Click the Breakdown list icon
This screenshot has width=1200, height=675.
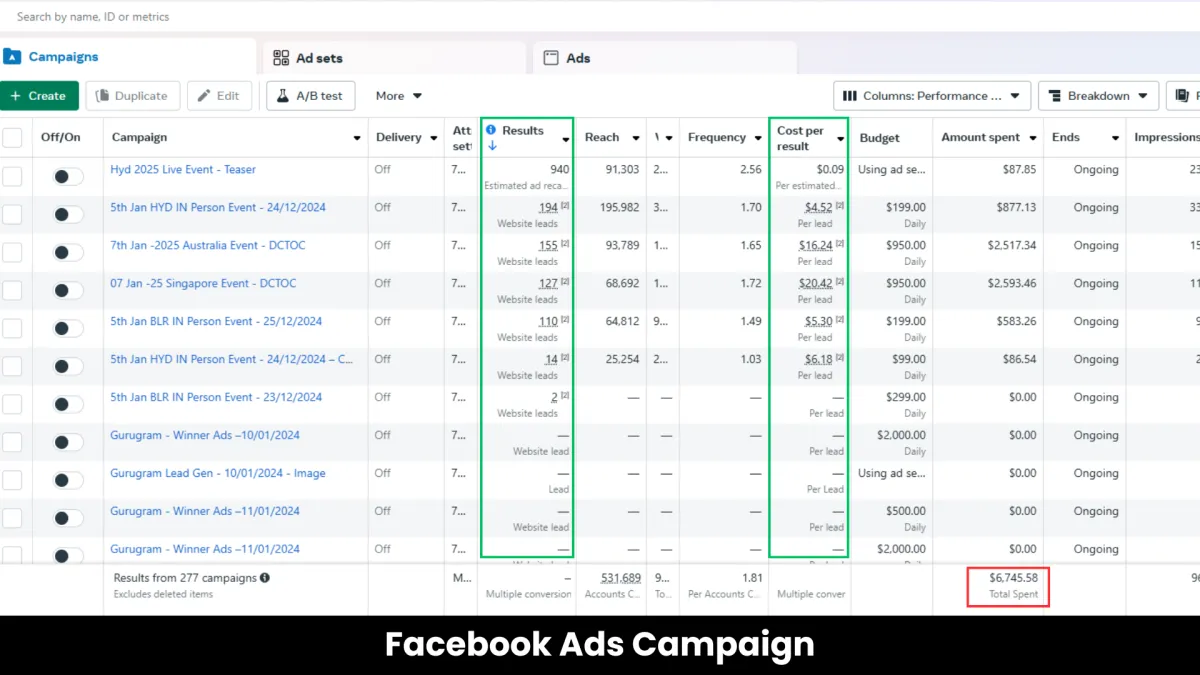[1056, 96]
